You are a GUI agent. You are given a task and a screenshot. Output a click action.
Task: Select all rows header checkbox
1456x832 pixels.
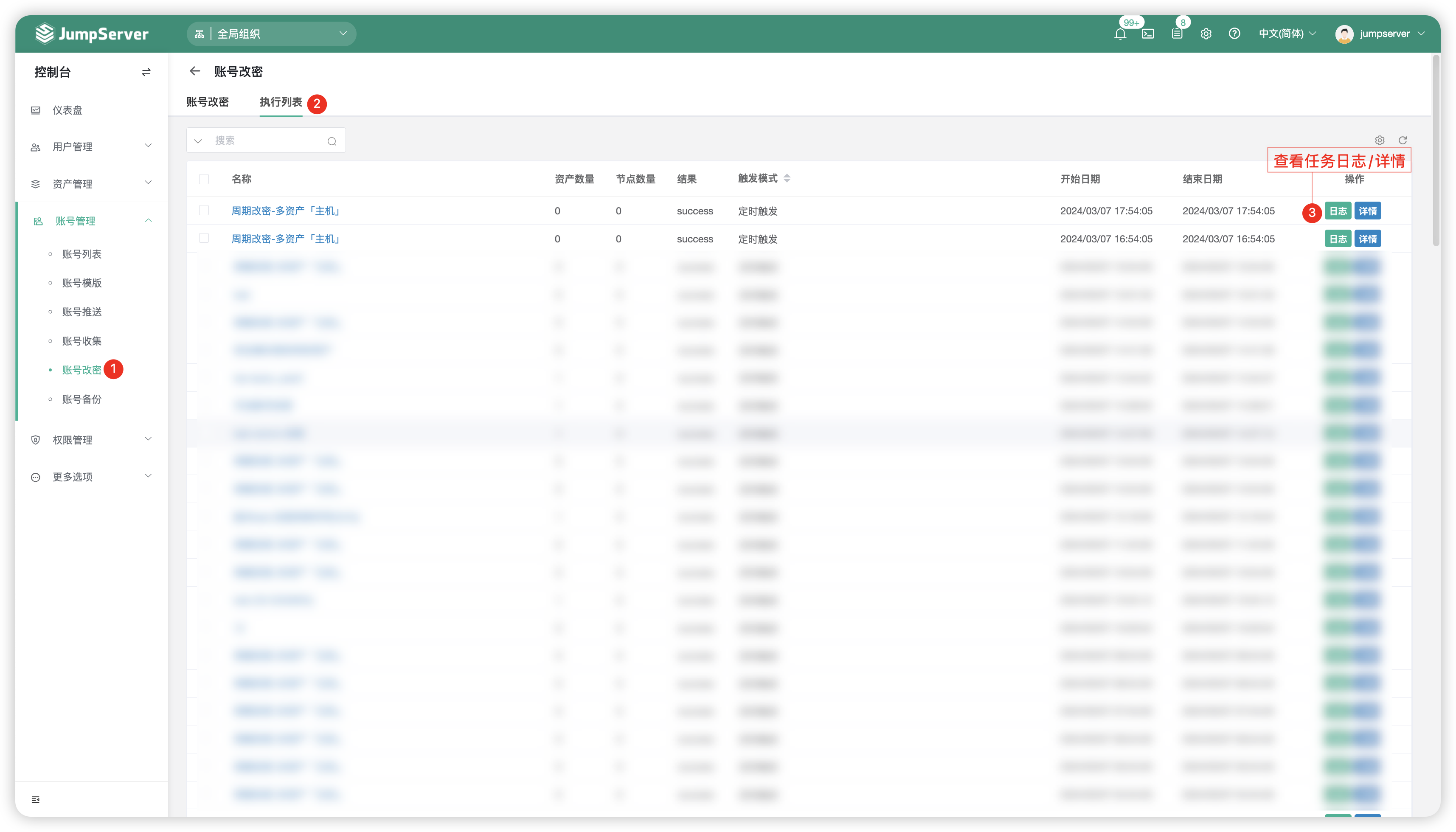point(204,179)
